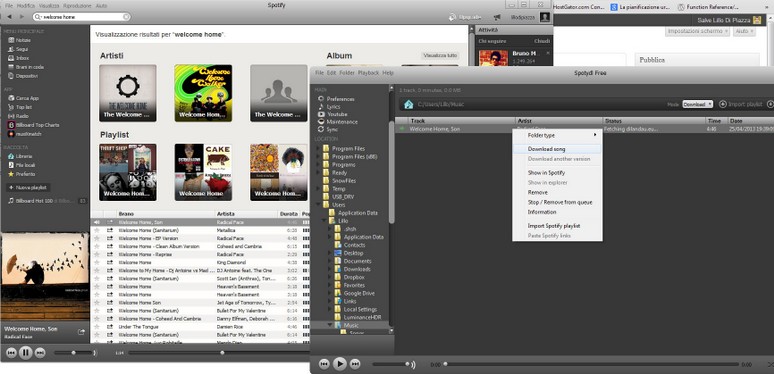Open Cerca App in Spotify

tap(23, 98)
